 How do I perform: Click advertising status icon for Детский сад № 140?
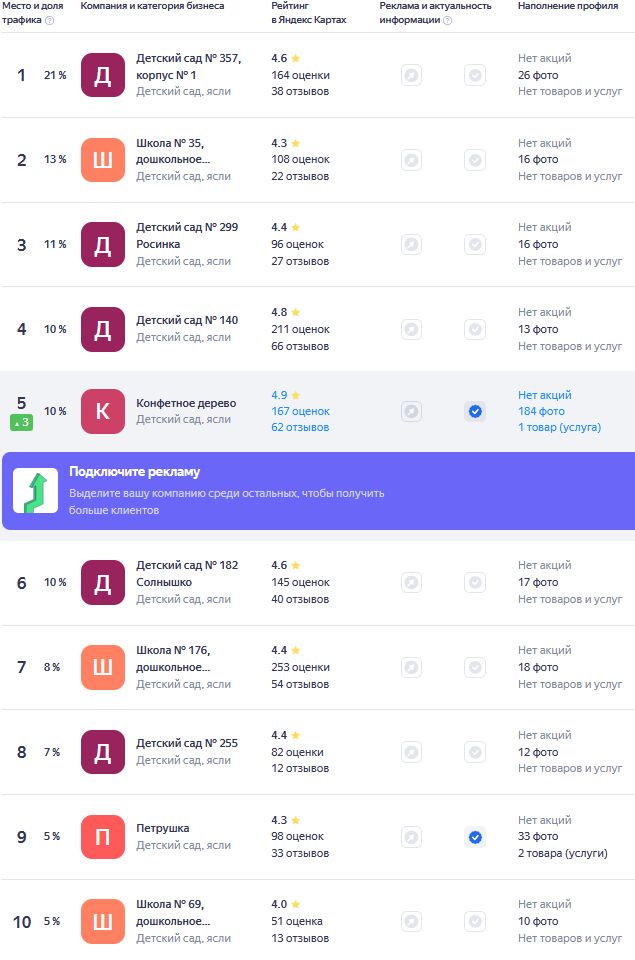pos(411,329)
